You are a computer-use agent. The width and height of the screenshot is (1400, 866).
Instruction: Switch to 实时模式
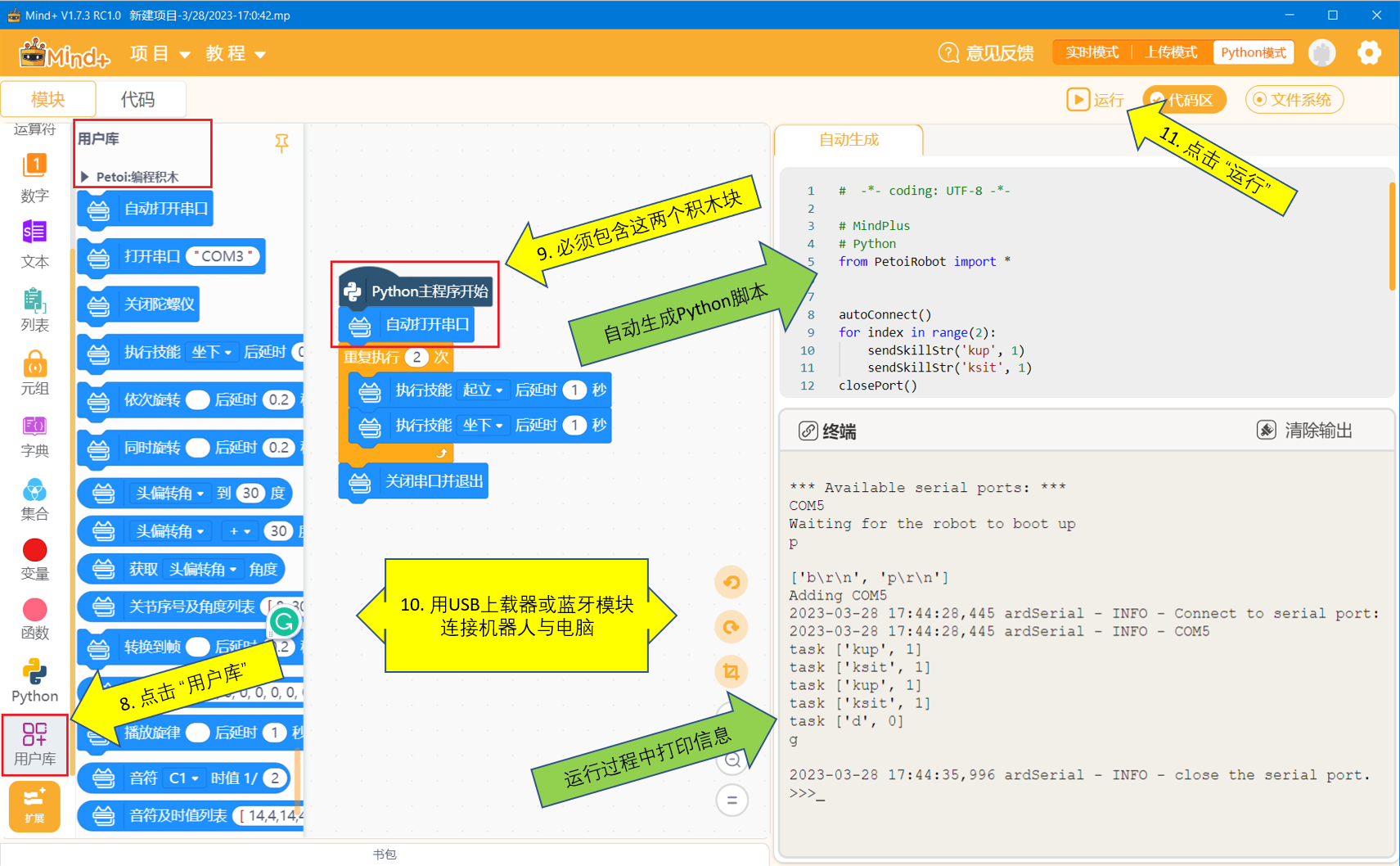pos(1092,52)
